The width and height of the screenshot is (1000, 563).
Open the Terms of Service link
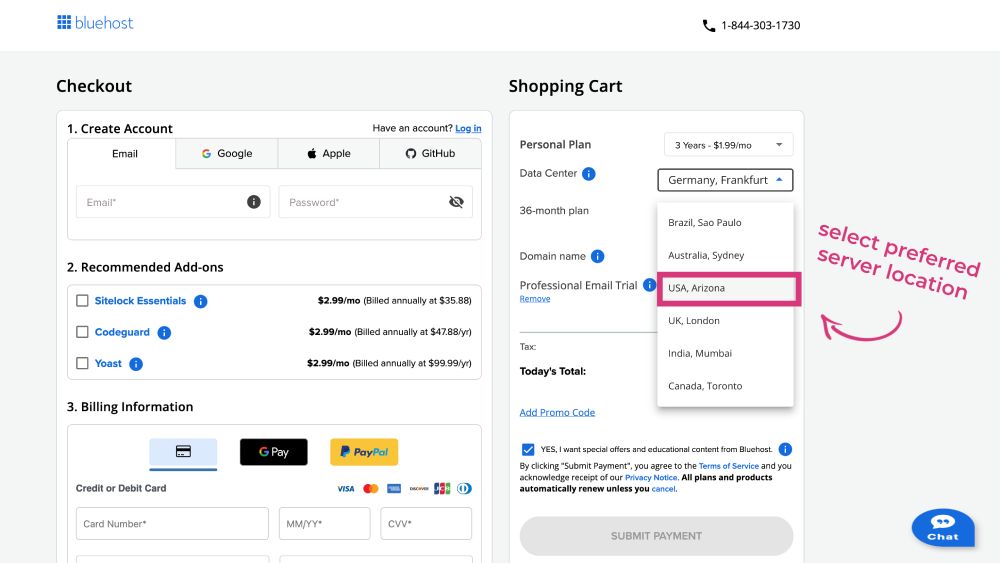tap(728, 466)
